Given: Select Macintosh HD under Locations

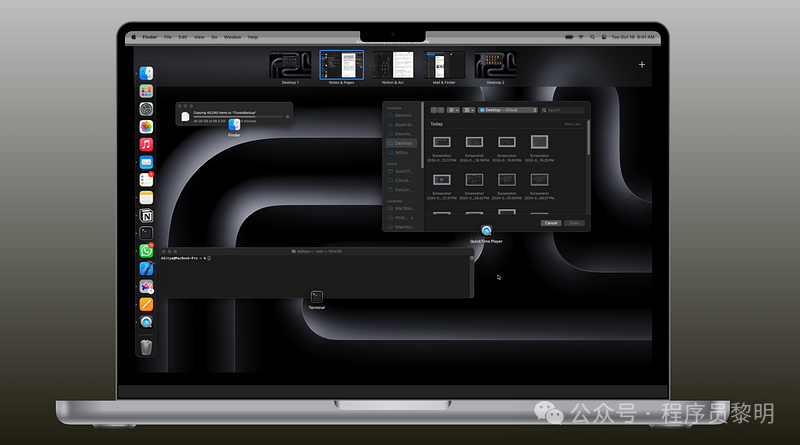Looking at the screenshot, I should pos(402,227).
